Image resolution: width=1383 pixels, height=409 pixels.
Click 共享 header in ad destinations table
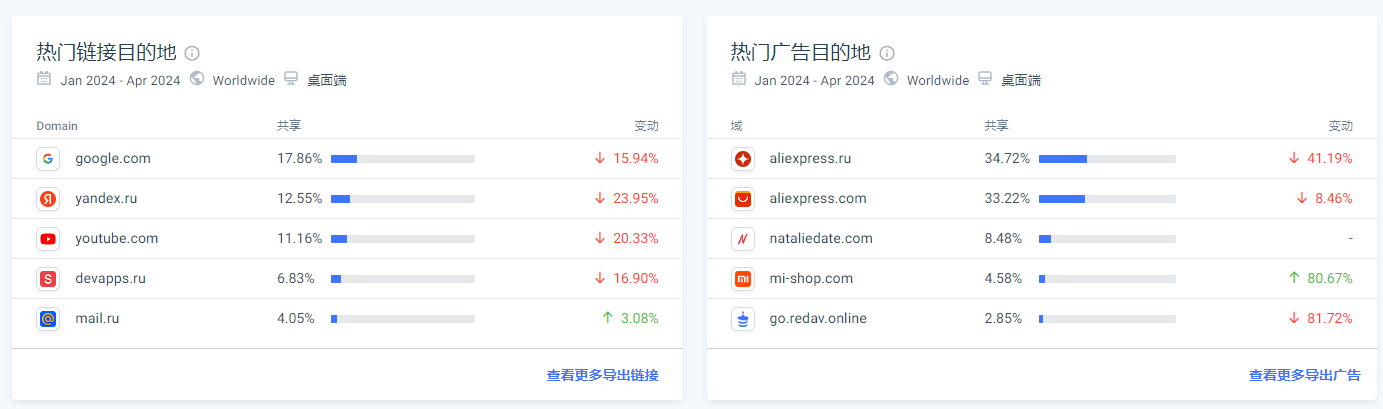[x=996, y=126]
